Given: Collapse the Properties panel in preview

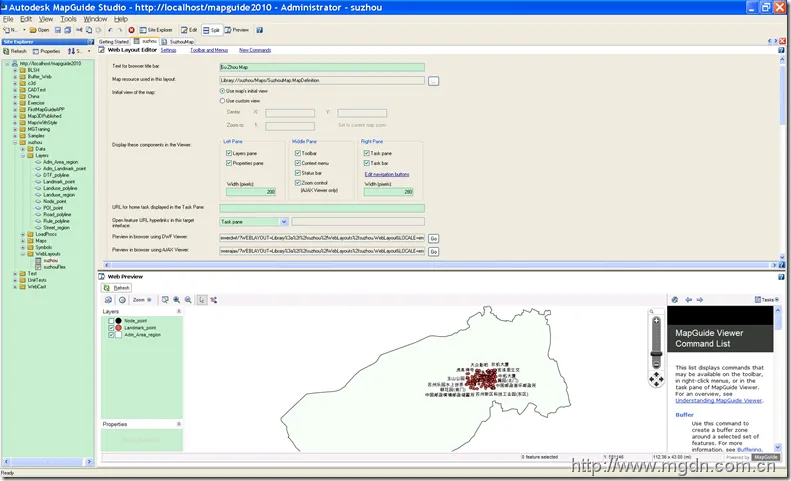Looking at the screenshot, I should click(x=179, y=424).
